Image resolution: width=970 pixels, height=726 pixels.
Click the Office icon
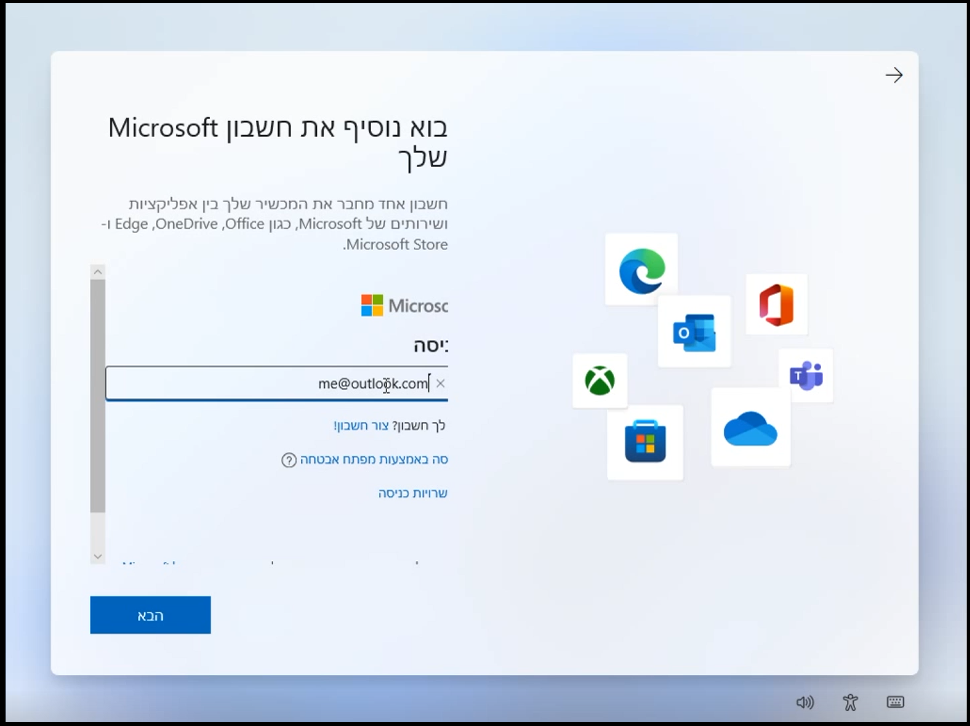point(776,304)
